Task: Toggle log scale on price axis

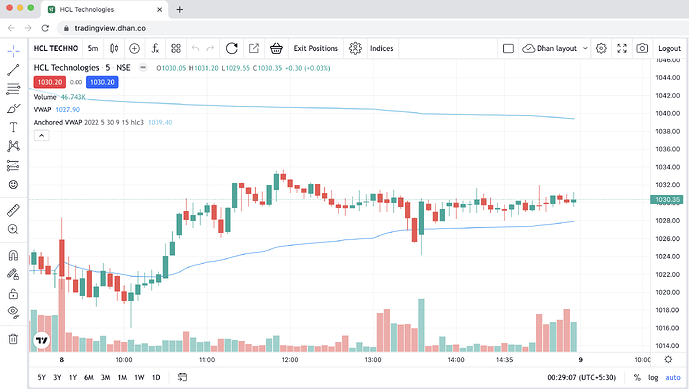Action: point(653,378)
